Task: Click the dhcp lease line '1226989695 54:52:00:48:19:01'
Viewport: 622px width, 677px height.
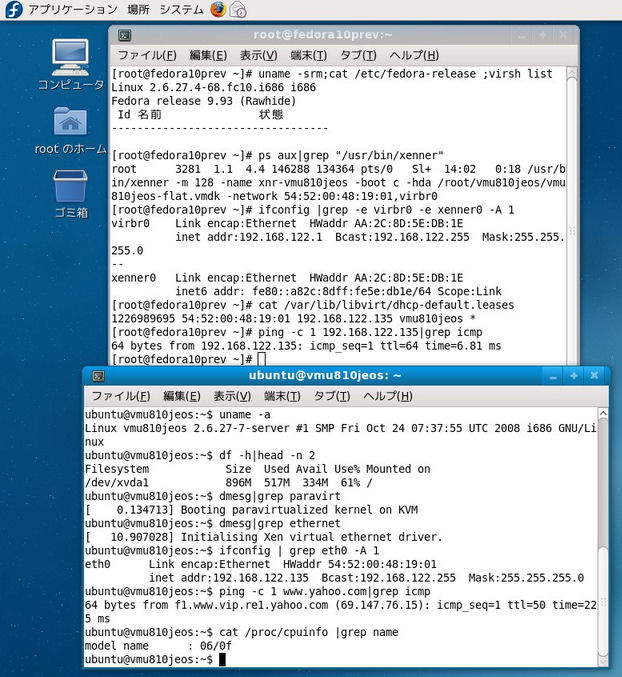Action: coord(294,319)
